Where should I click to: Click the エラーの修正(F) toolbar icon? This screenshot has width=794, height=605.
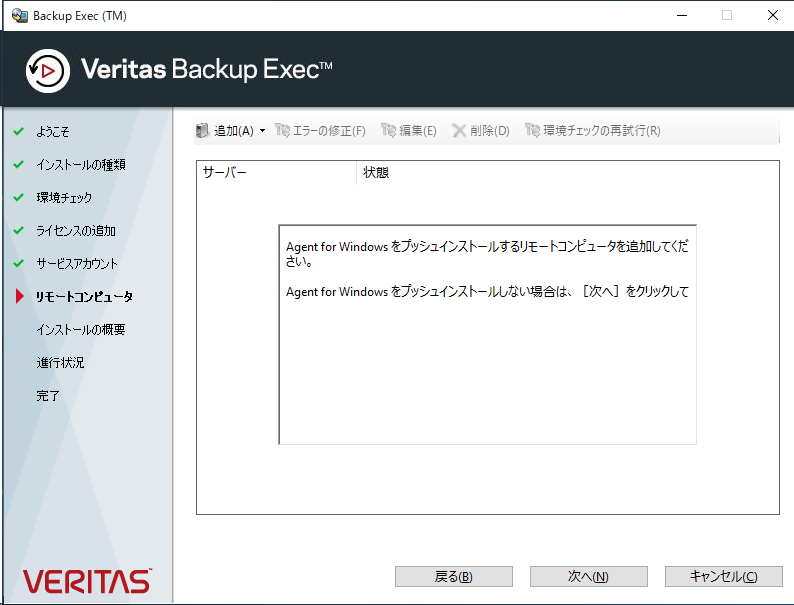coord(282,131)
